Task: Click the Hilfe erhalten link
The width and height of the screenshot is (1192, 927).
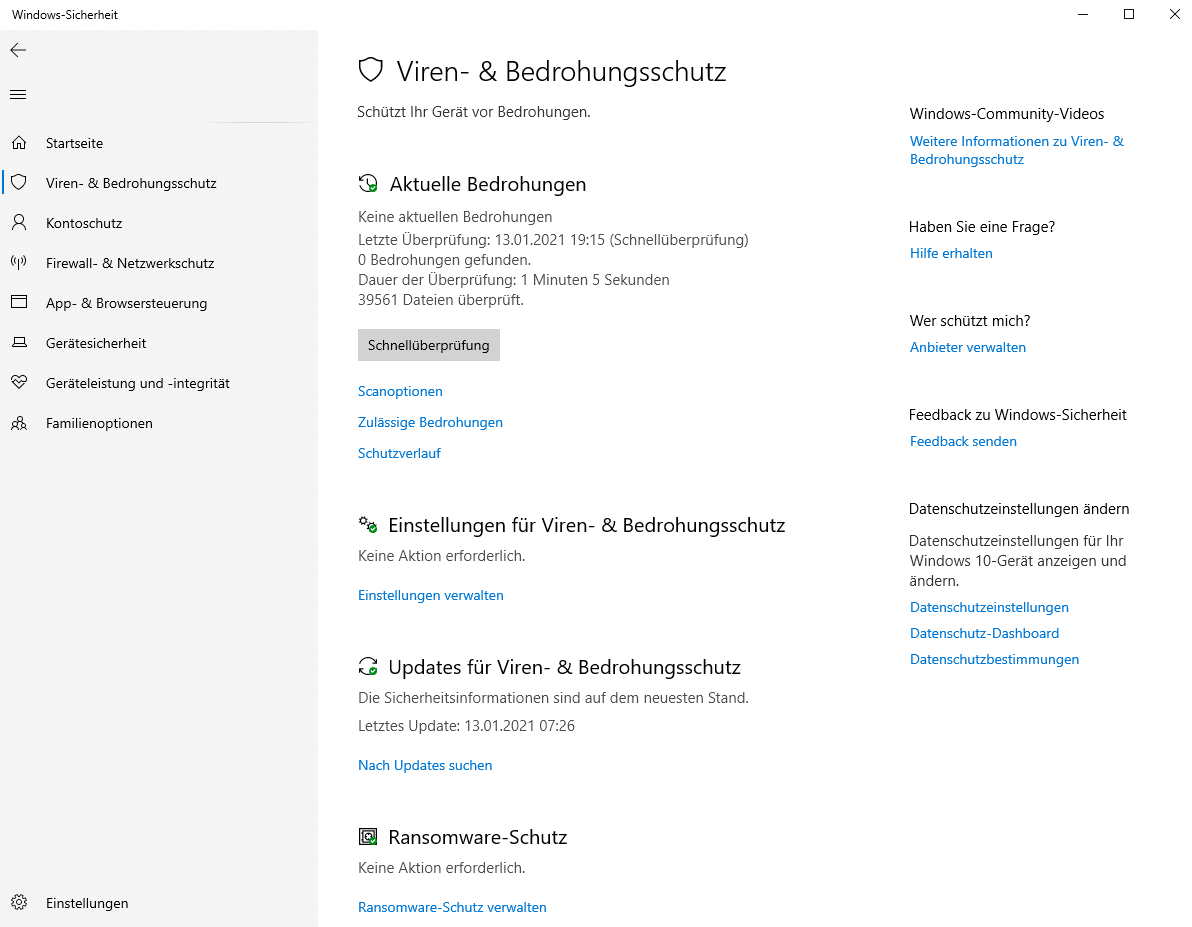Action: pos(951,253)
